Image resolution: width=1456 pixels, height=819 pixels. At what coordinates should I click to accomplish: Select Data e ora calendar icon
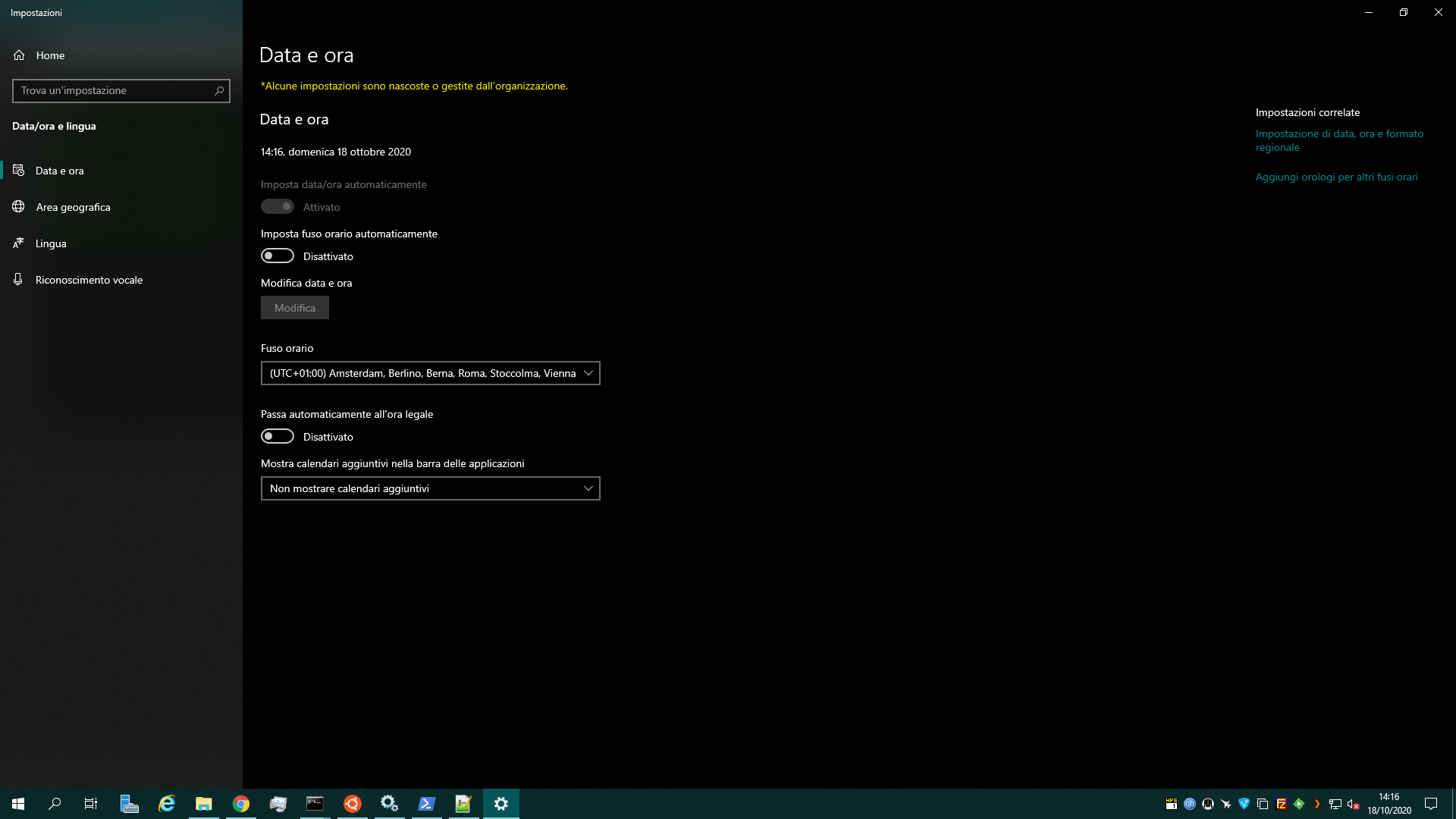coord(19,171)
